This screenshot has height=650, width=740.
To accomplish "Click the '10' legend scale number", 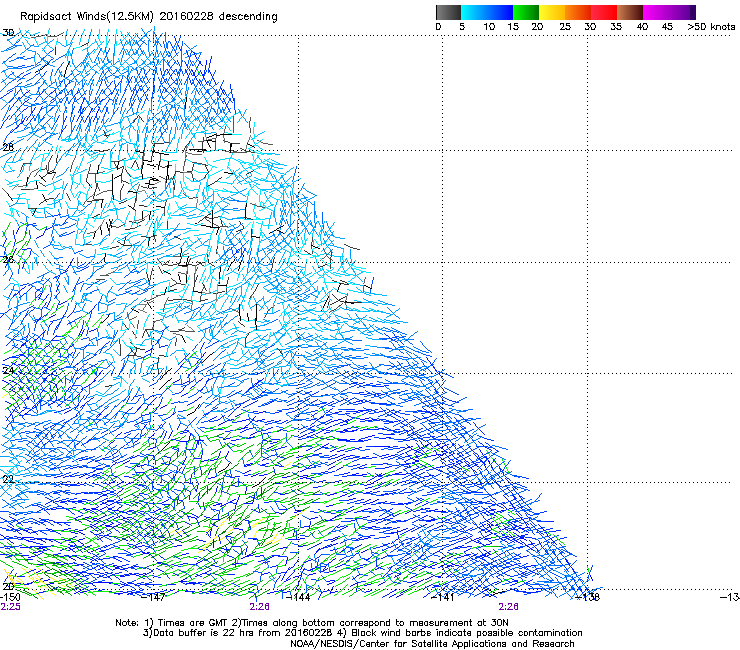I will tap(489, 27).
